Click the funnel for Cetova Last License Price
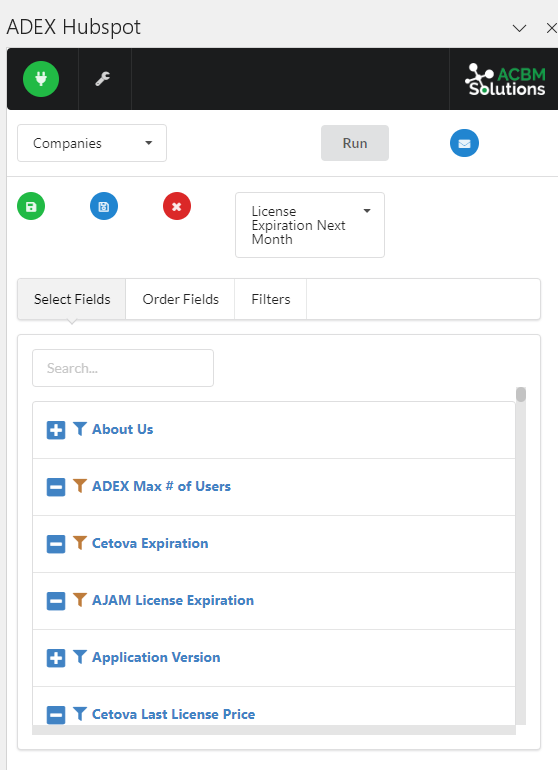The width and height of the screenshot is (558, 770). [80, 714]
